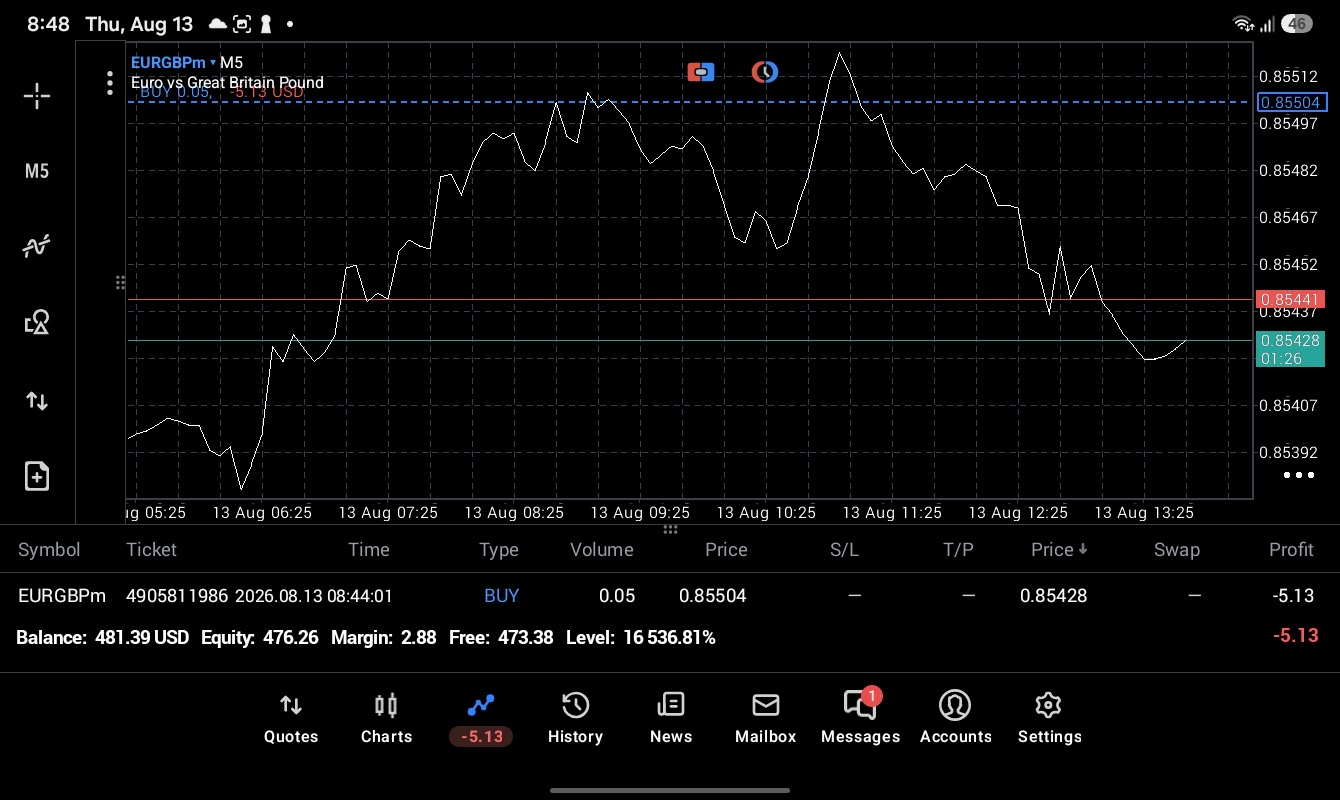Screen dimensions: 1340x800
Task: Open the Mailbox tab
Action: click(765, 719)
